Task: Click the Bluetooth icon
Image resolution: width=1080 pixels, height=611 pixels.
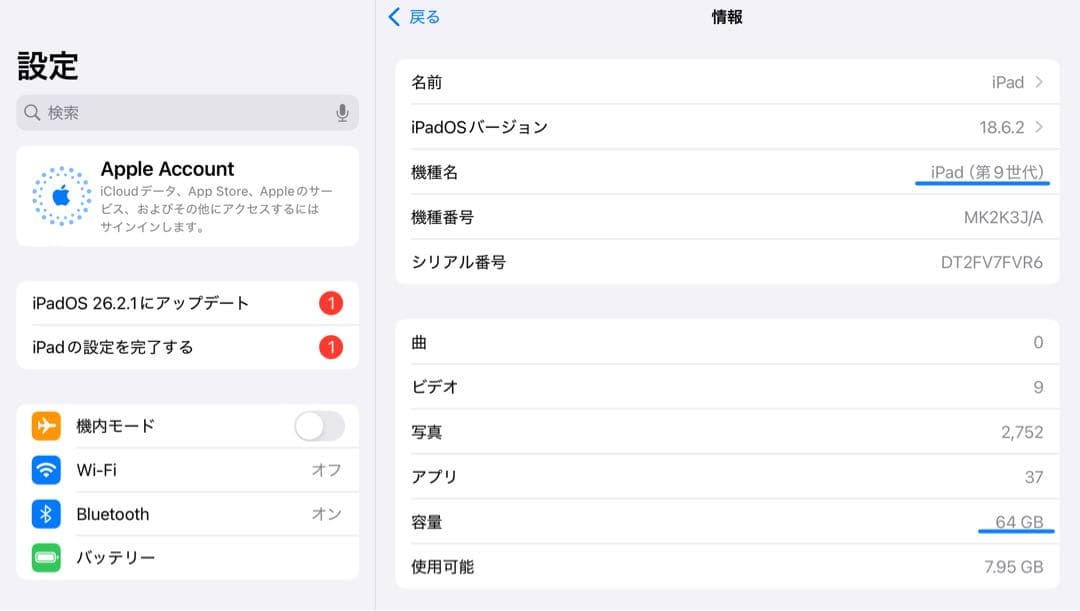Action: click(x=46, y=514)
